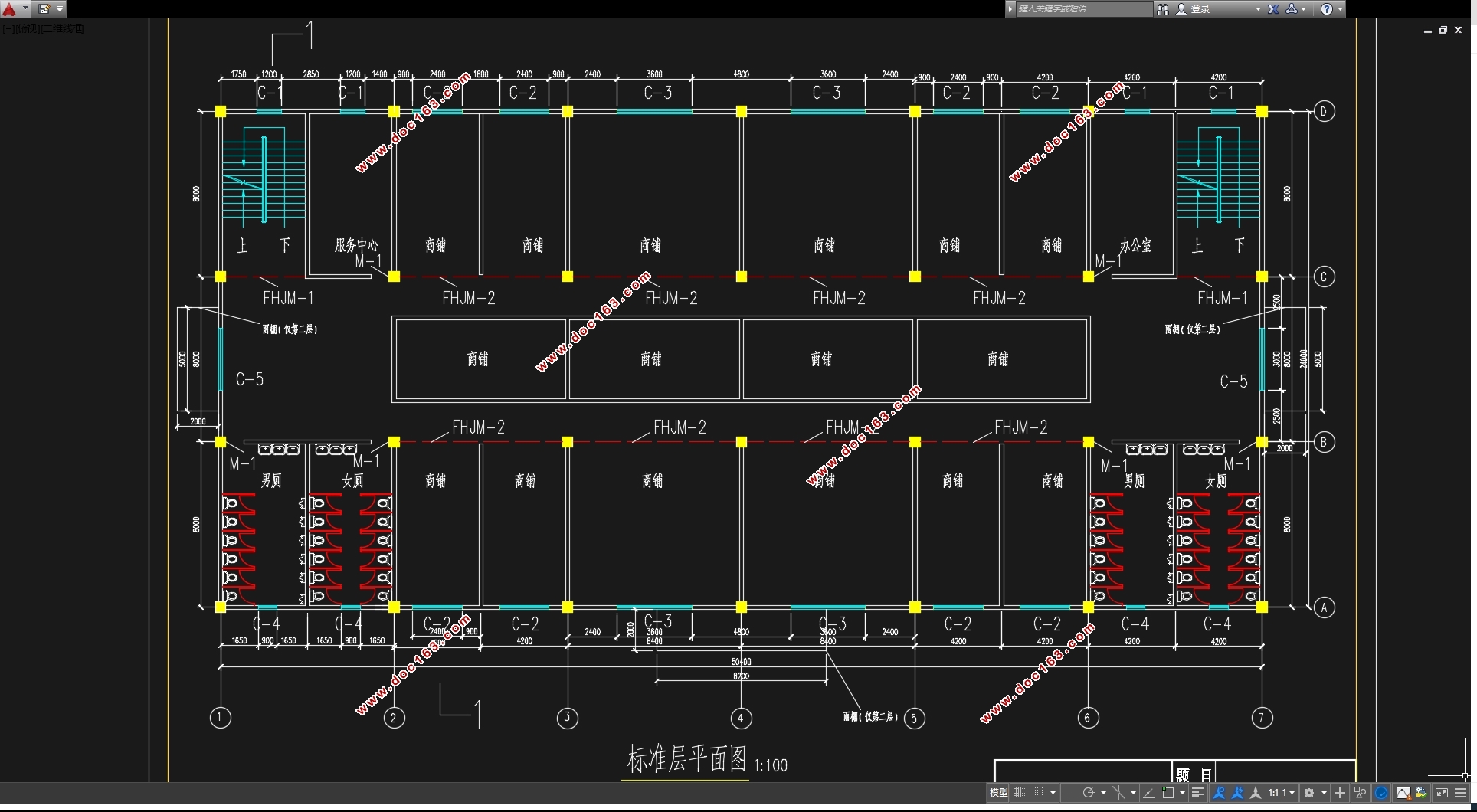
Task: Toggle grid display in status bar
Action: tap(1020, 793)
